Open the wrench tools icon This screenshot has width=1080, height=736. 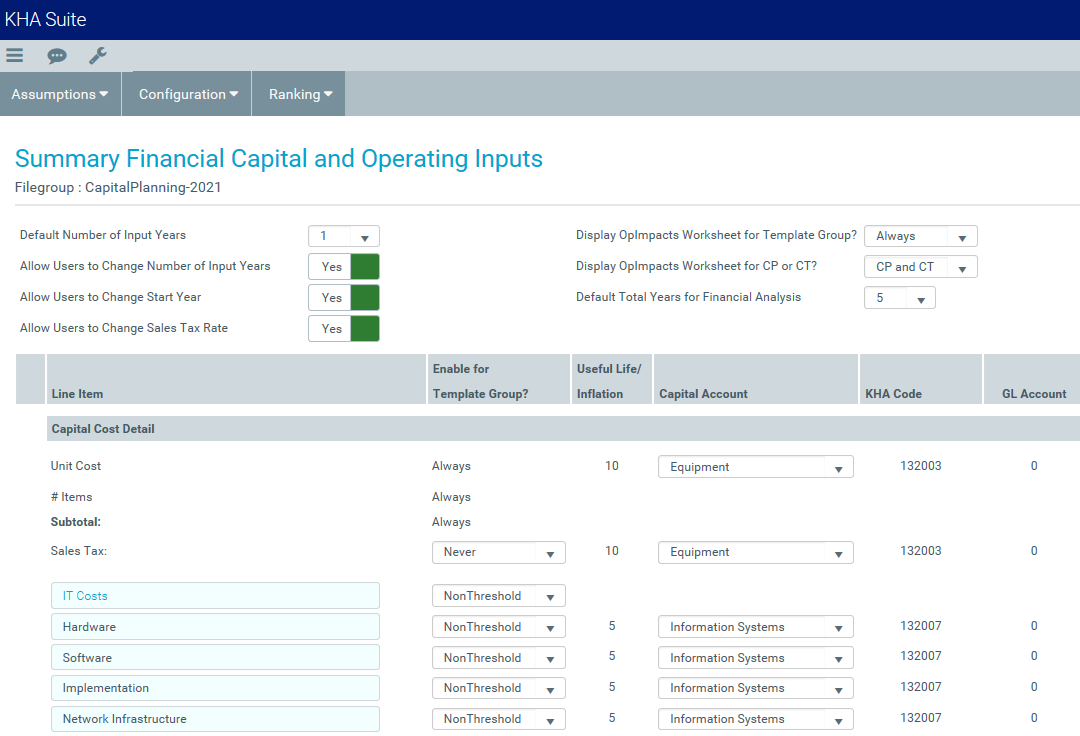click(97, 56)
